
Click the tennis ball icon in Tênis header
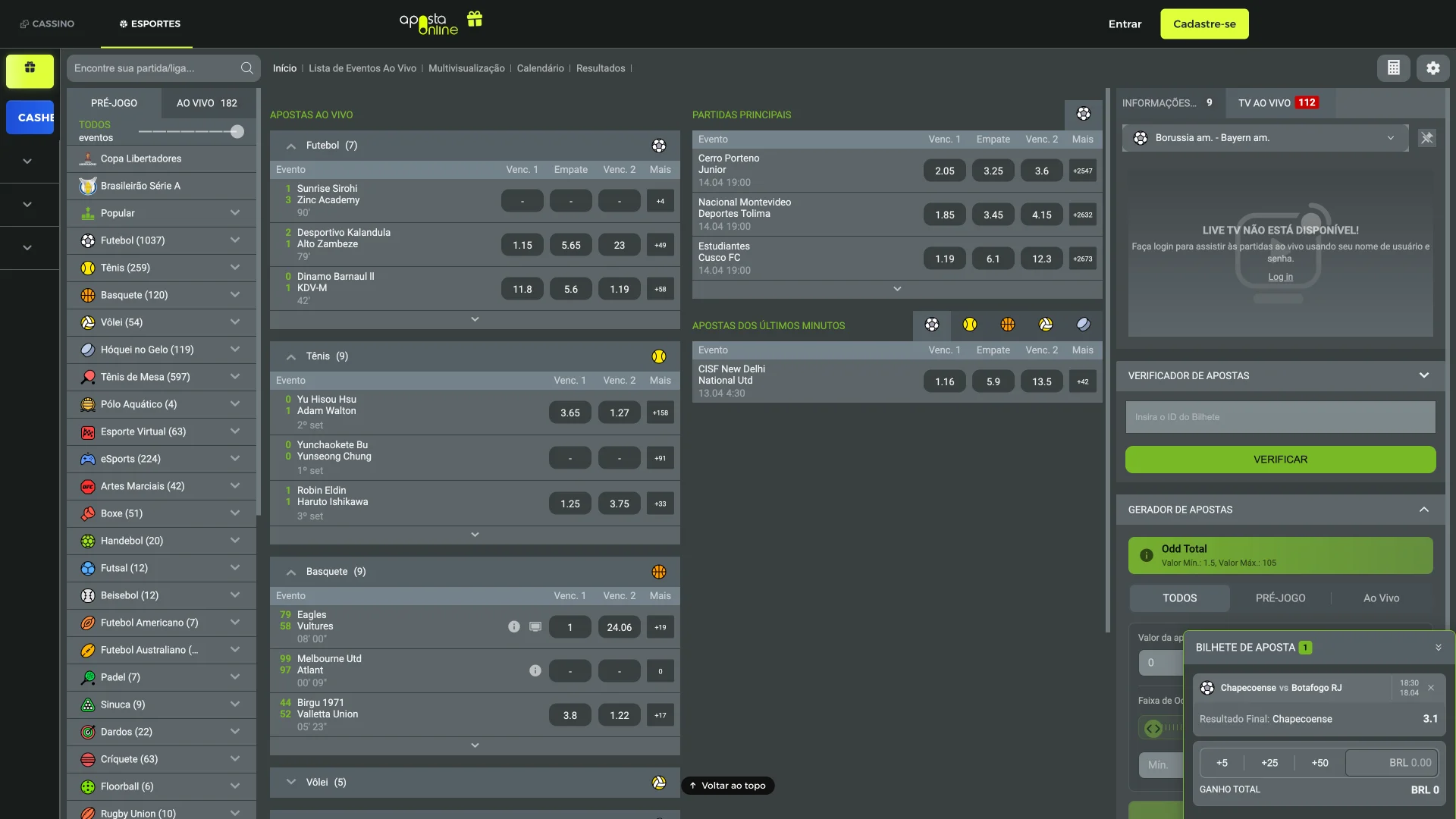(x=659, y=356)
